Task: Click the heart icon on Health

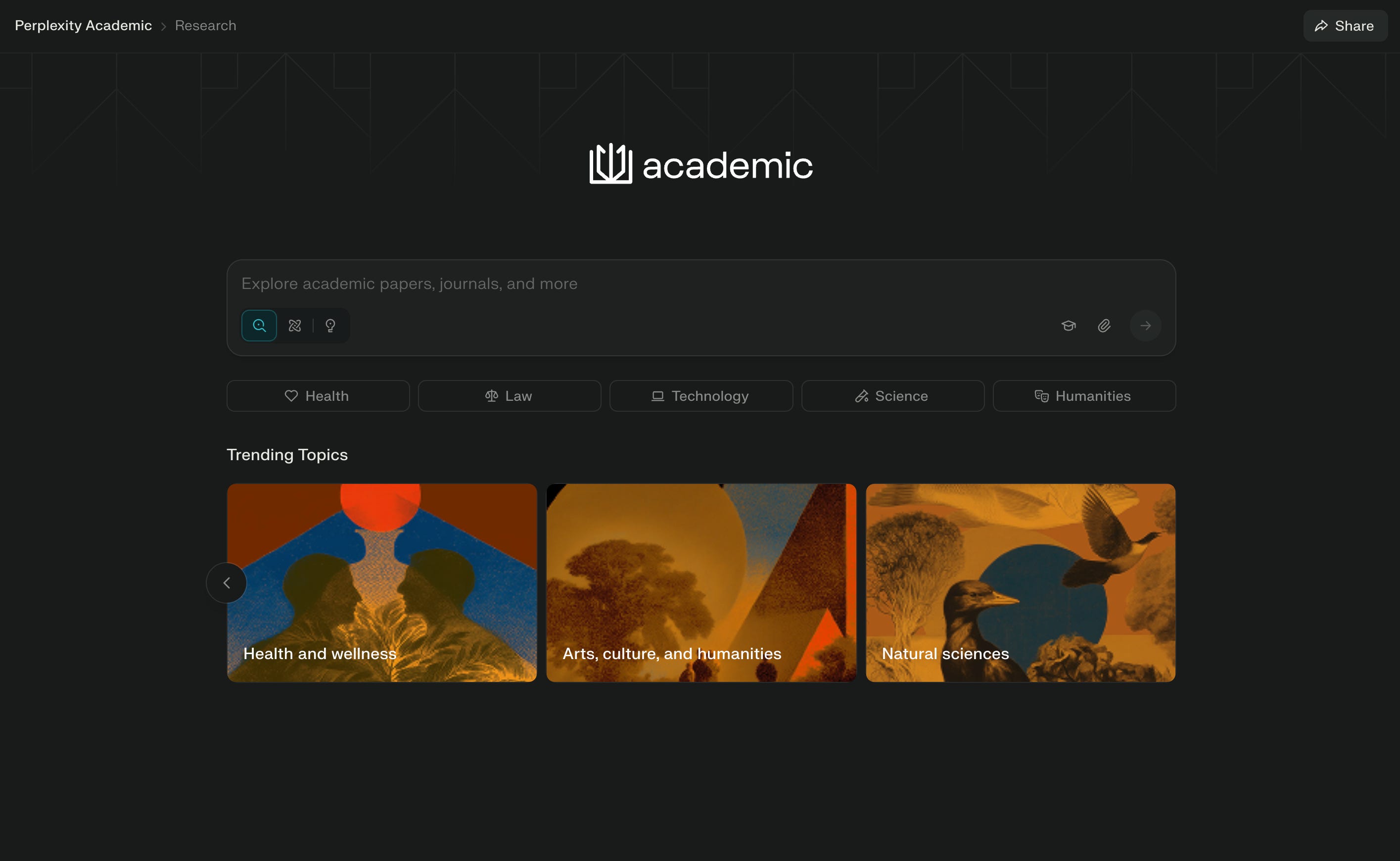Action: [291, 396]
